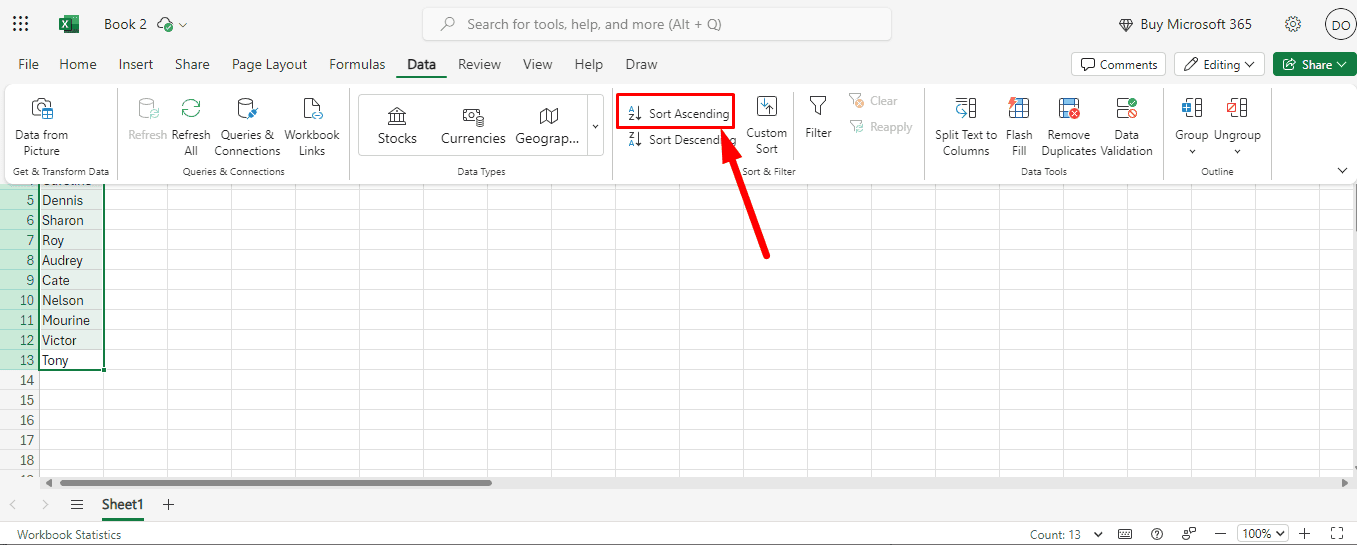Click the Excel logo icon

tap(69, 24)
